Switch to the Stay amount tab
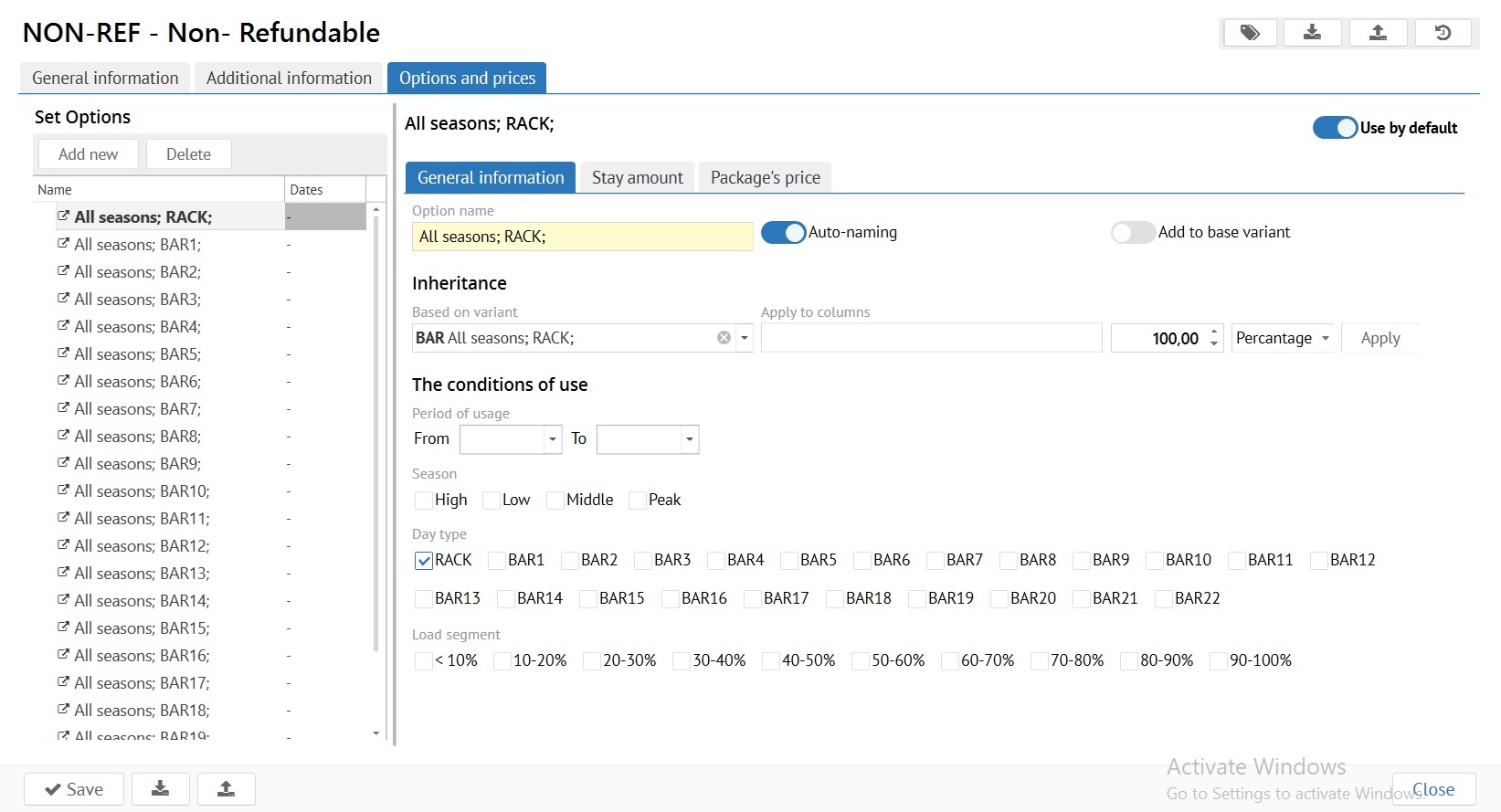This screenshot has width=1501, height=812. (637, 178)
